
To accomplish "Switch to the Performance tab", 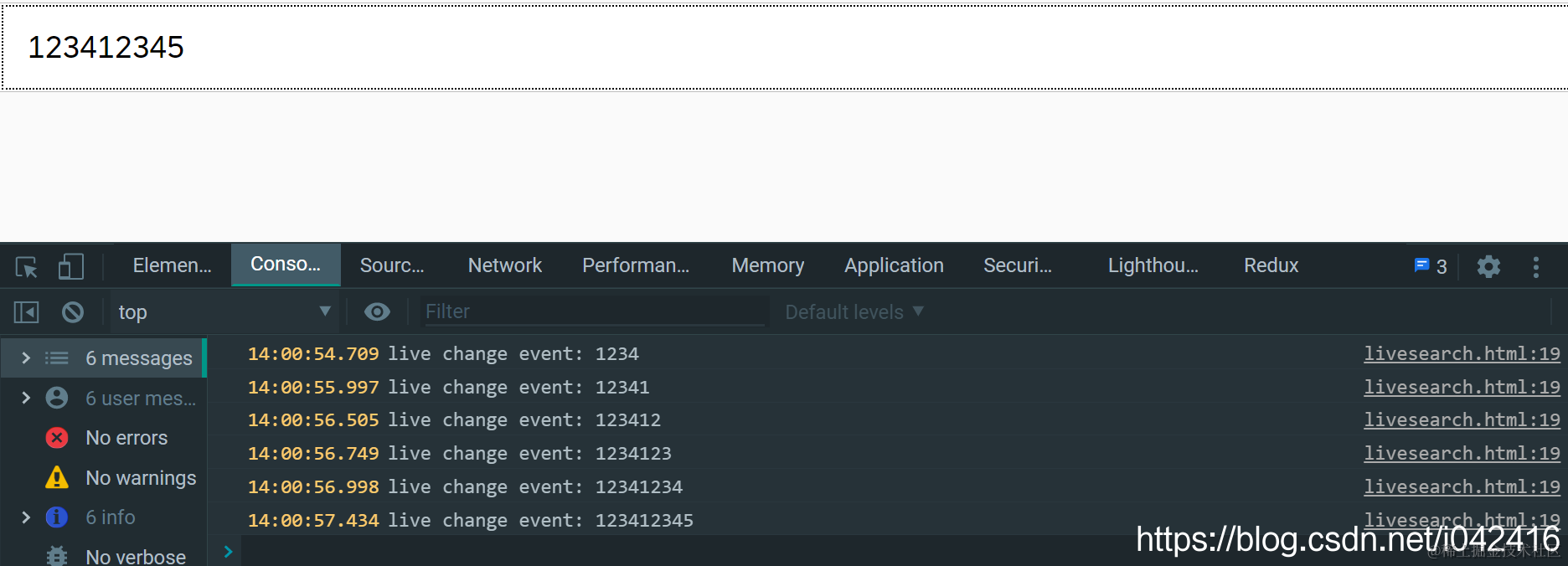I will [636, 266].
